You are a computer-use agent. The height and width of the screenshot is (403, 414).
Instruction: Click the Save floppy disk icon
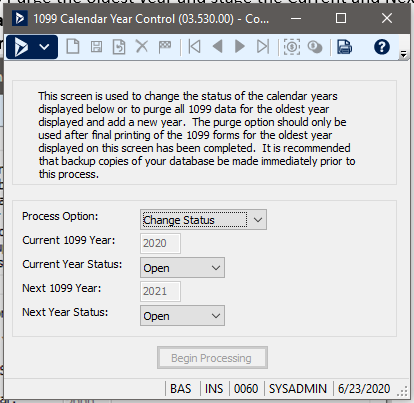point(96,47)
